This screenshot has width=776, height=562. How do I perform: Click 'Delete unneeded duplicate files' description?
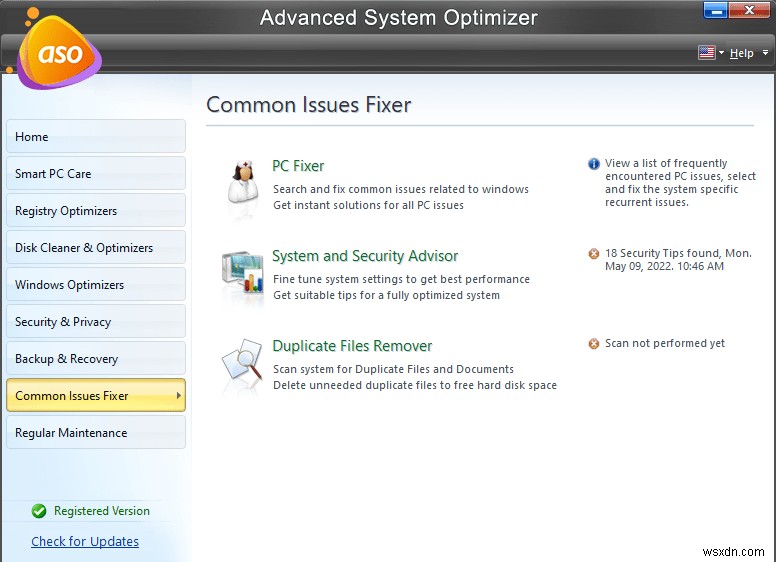(x=415, y=385)
